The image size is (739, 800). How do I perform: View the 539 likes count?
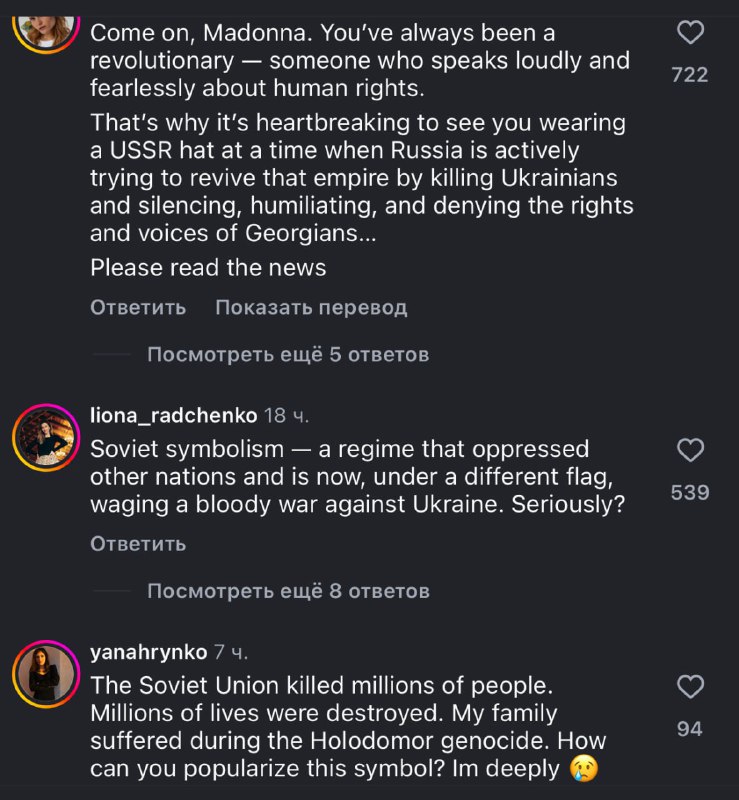690,492
